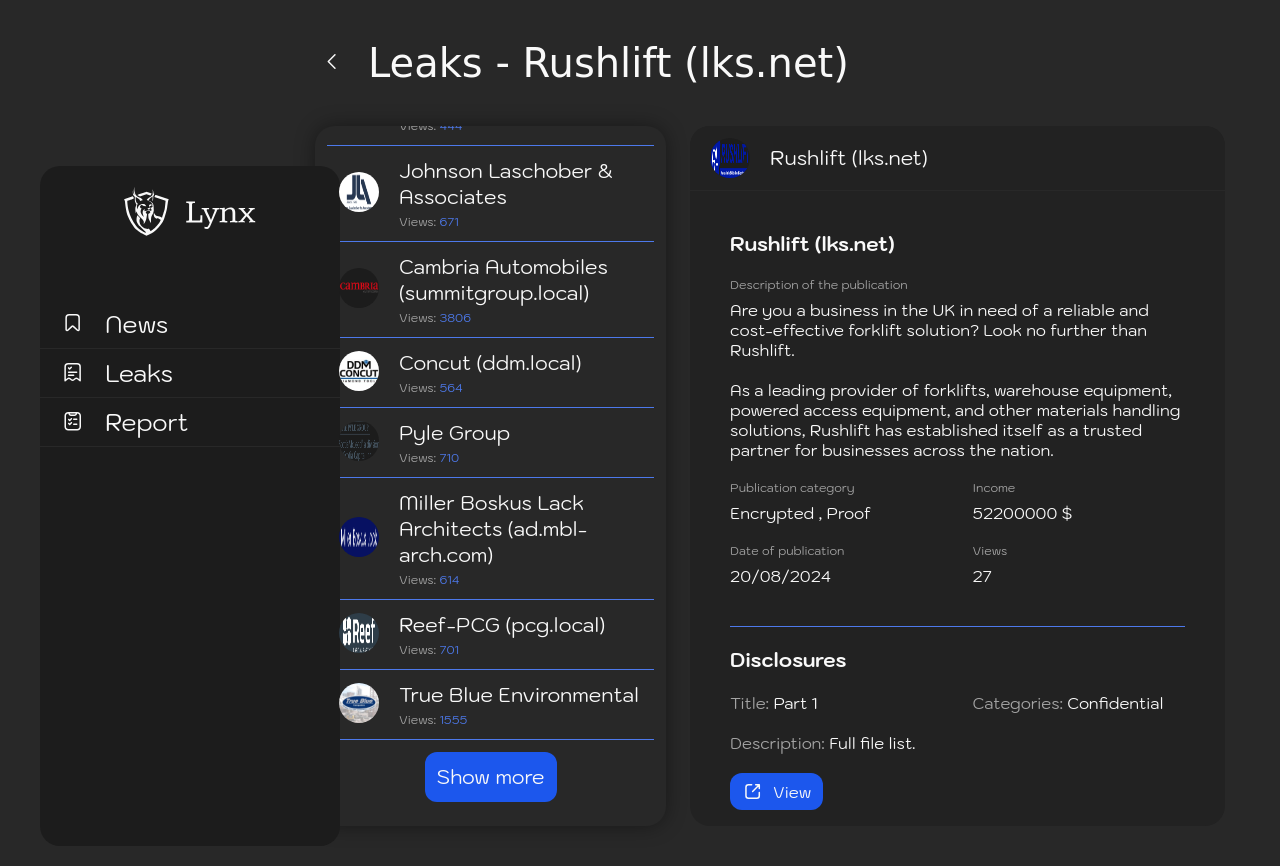The width and height of the screenshot is (1280, 866).
Task: Select the Reef-PCG (pcg.local) entry title
Action: click(x=502, y=625)
